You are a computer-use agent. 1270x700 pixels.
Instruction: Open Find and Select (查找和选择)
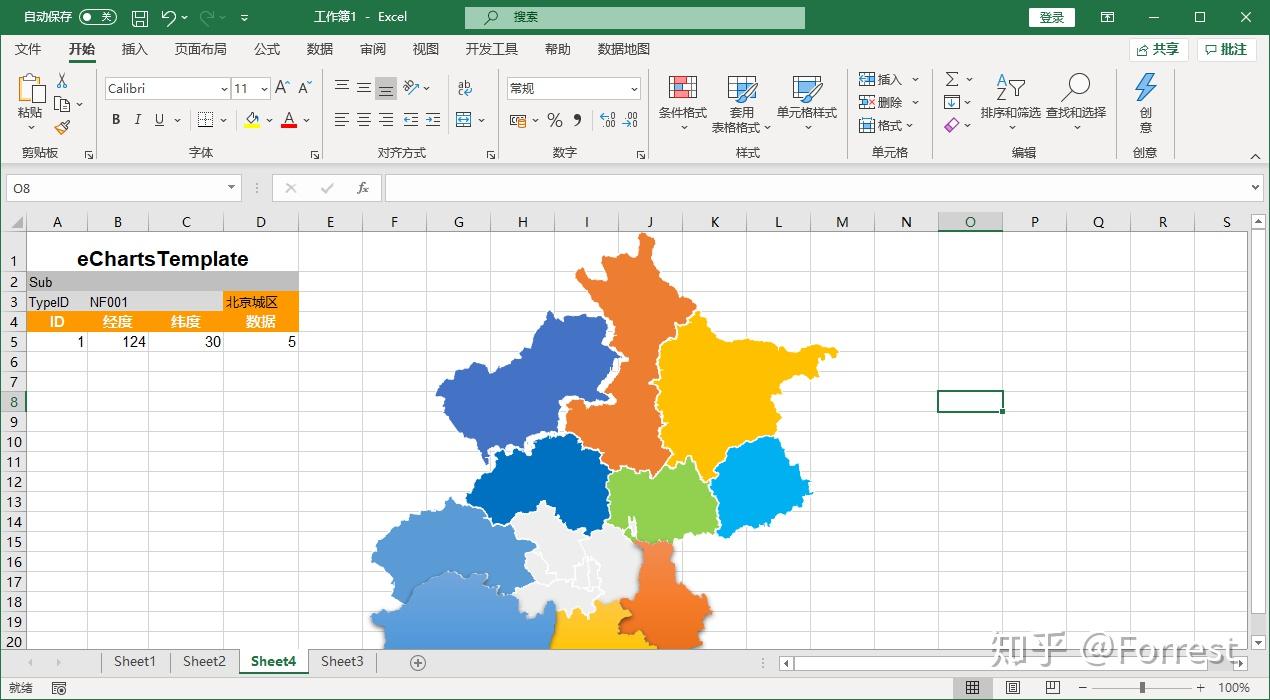1076,103
